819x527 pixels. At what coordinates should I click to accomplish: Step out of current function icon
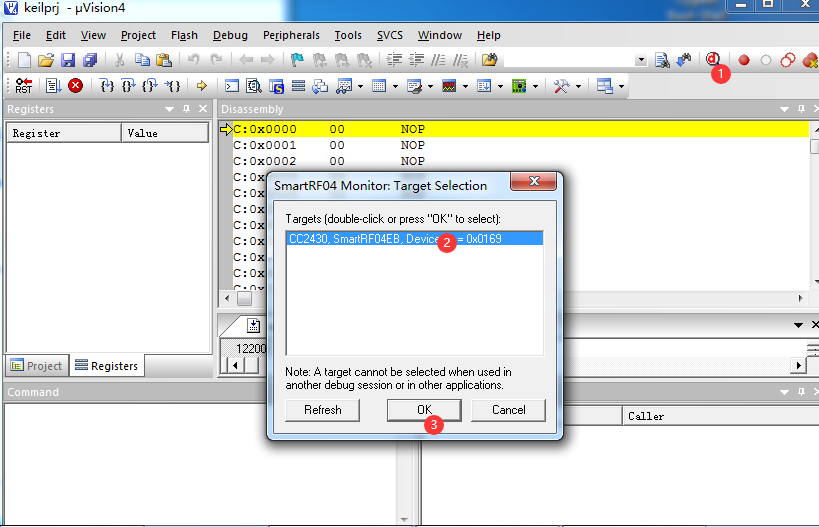pos(150,86)
